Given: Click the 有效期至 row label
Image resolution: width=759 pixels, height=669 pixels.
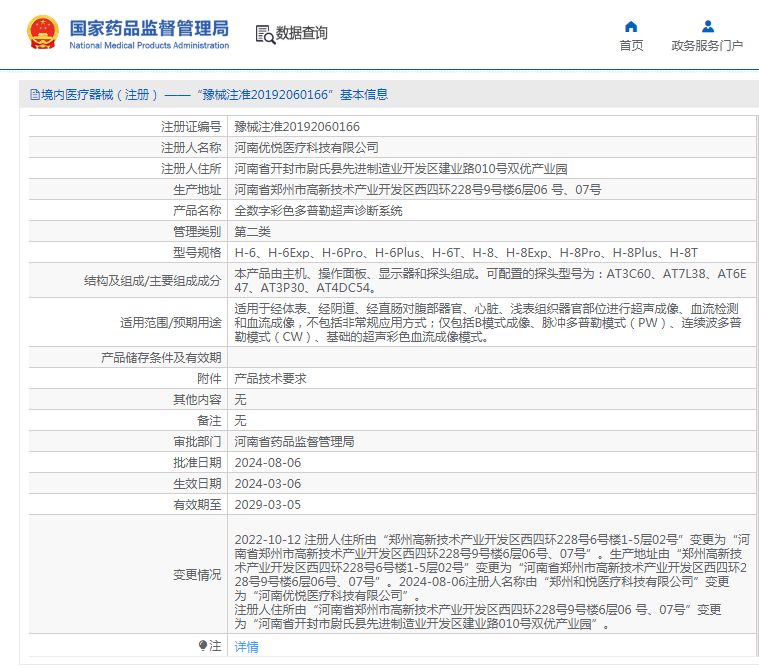Looking at the screenshot, I should (x=197, y=505).
